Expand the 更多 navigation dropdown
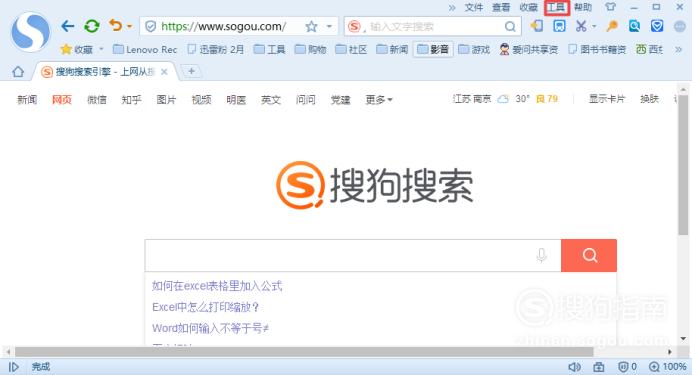 pyautogui.click(x=379, y=100)
